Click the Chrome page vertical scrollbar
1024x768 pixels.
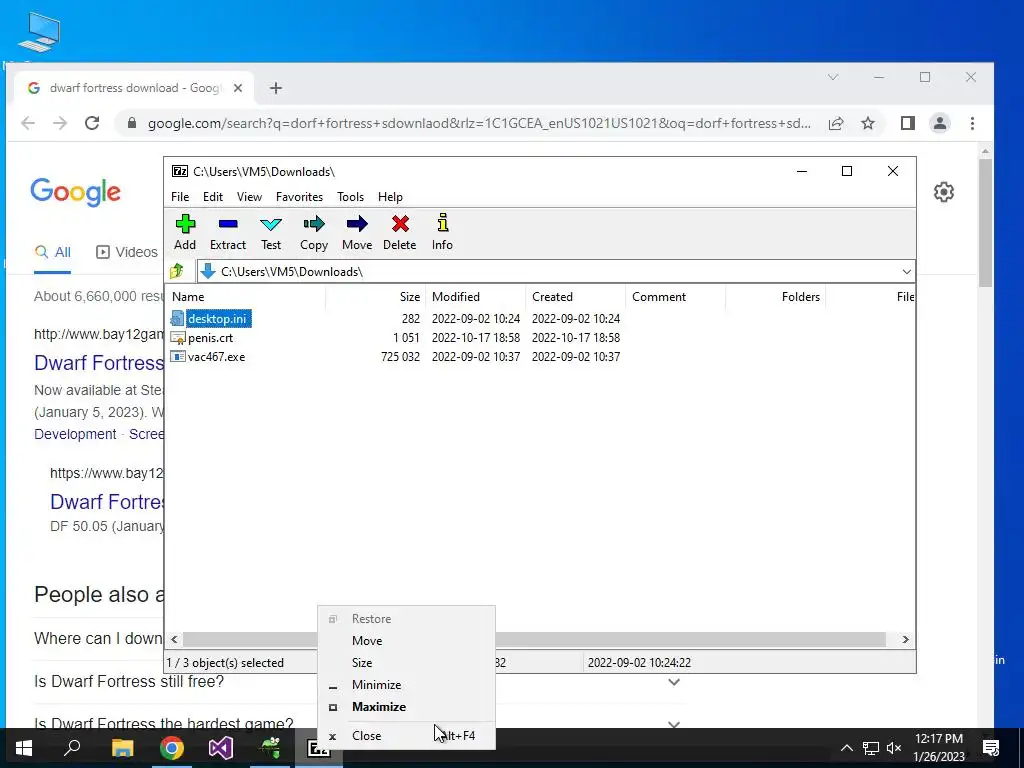pos(985,222)
